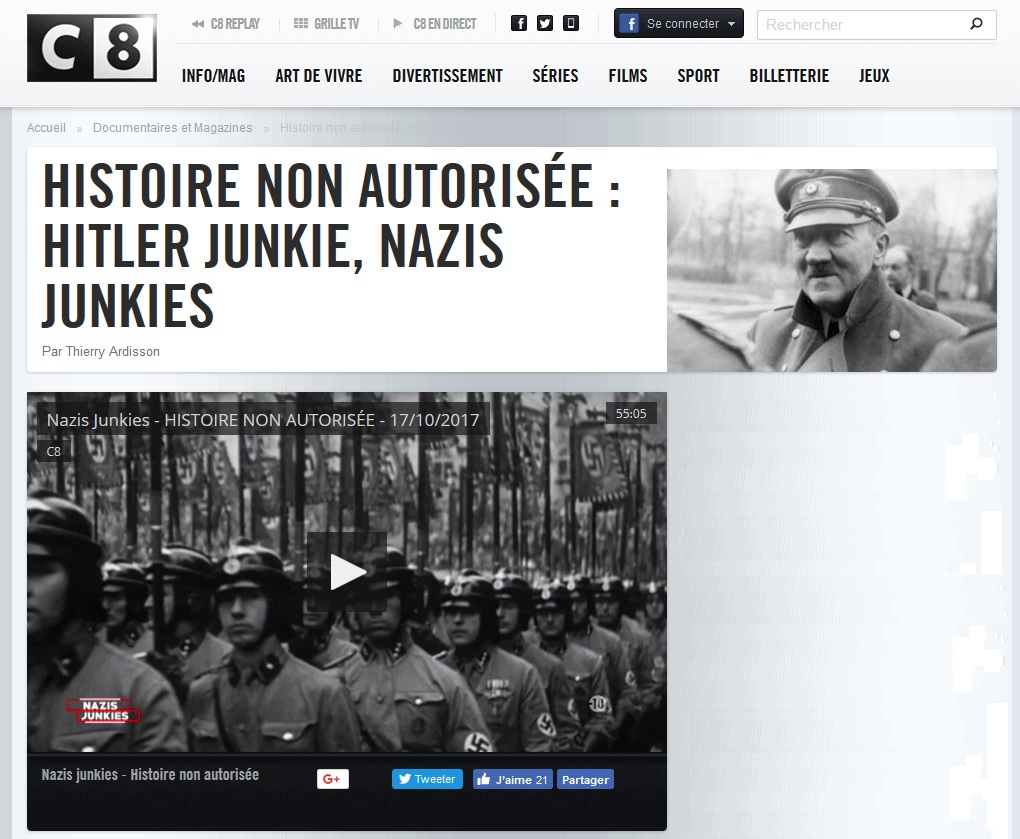Switch to the FILMS section
1020x839 pixels.
pos(627,75)
